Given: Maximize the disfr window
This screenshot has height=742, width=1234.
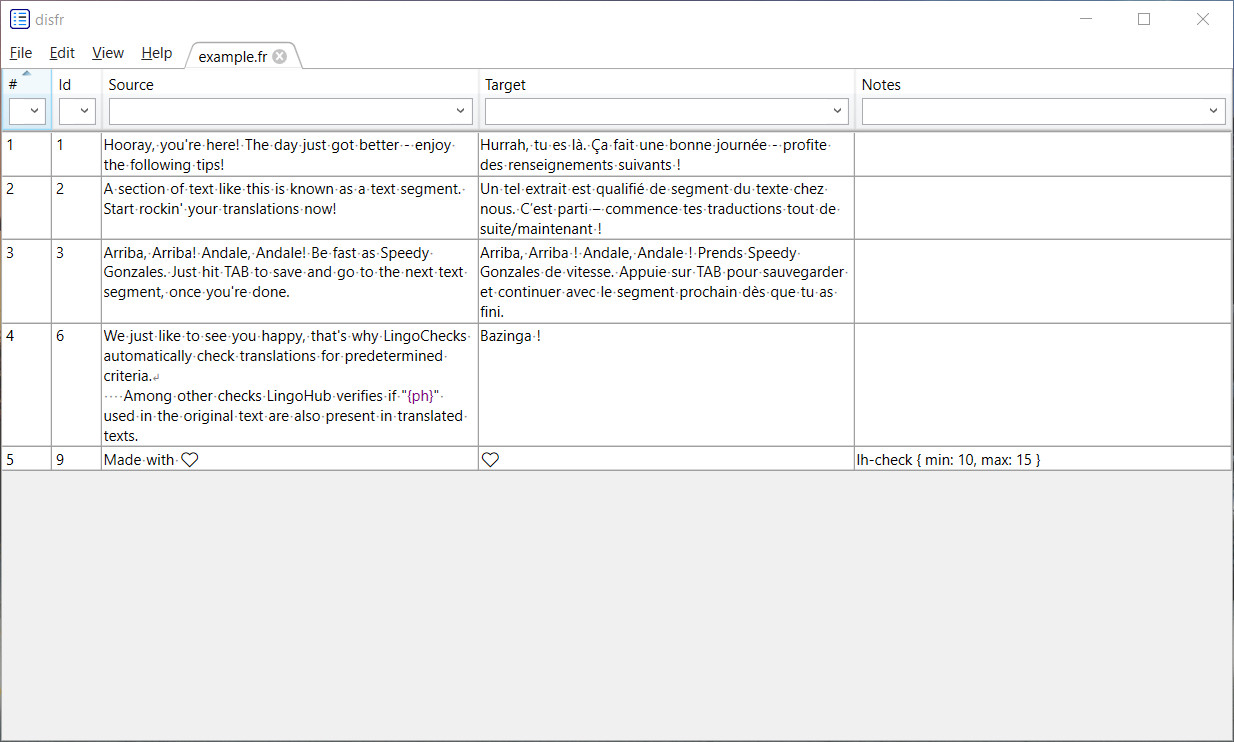Looking at the screenshot, I should [x=1144, y=19].
